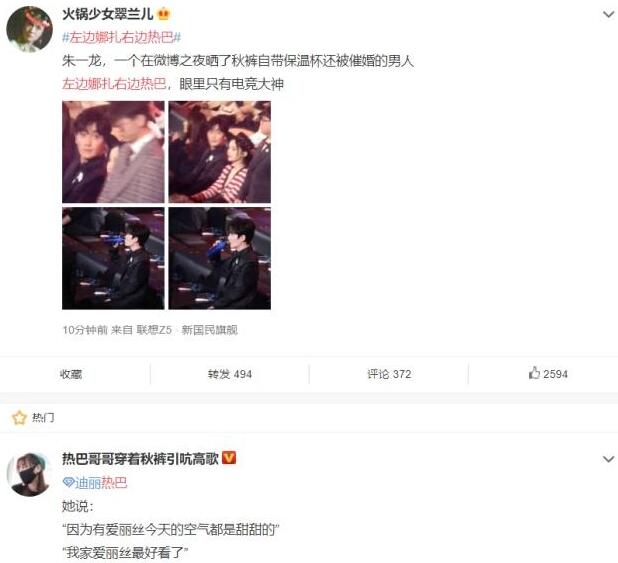Open the 迪丽热巴 super topic tag
The width and height of the screenshot is (618, 563).
[95, 483]
